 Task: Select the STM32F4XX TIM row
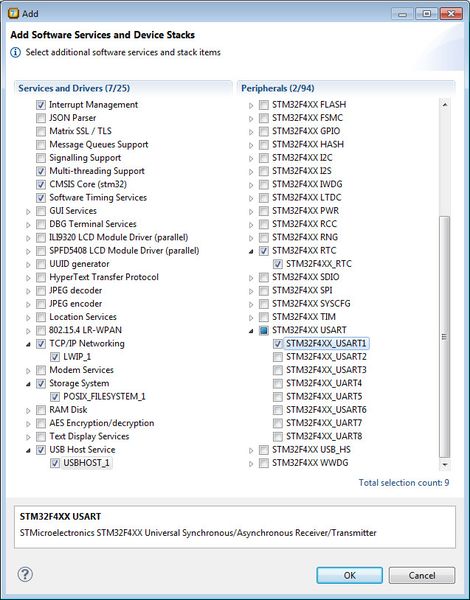pyautogui.click(x=304, y=317)
